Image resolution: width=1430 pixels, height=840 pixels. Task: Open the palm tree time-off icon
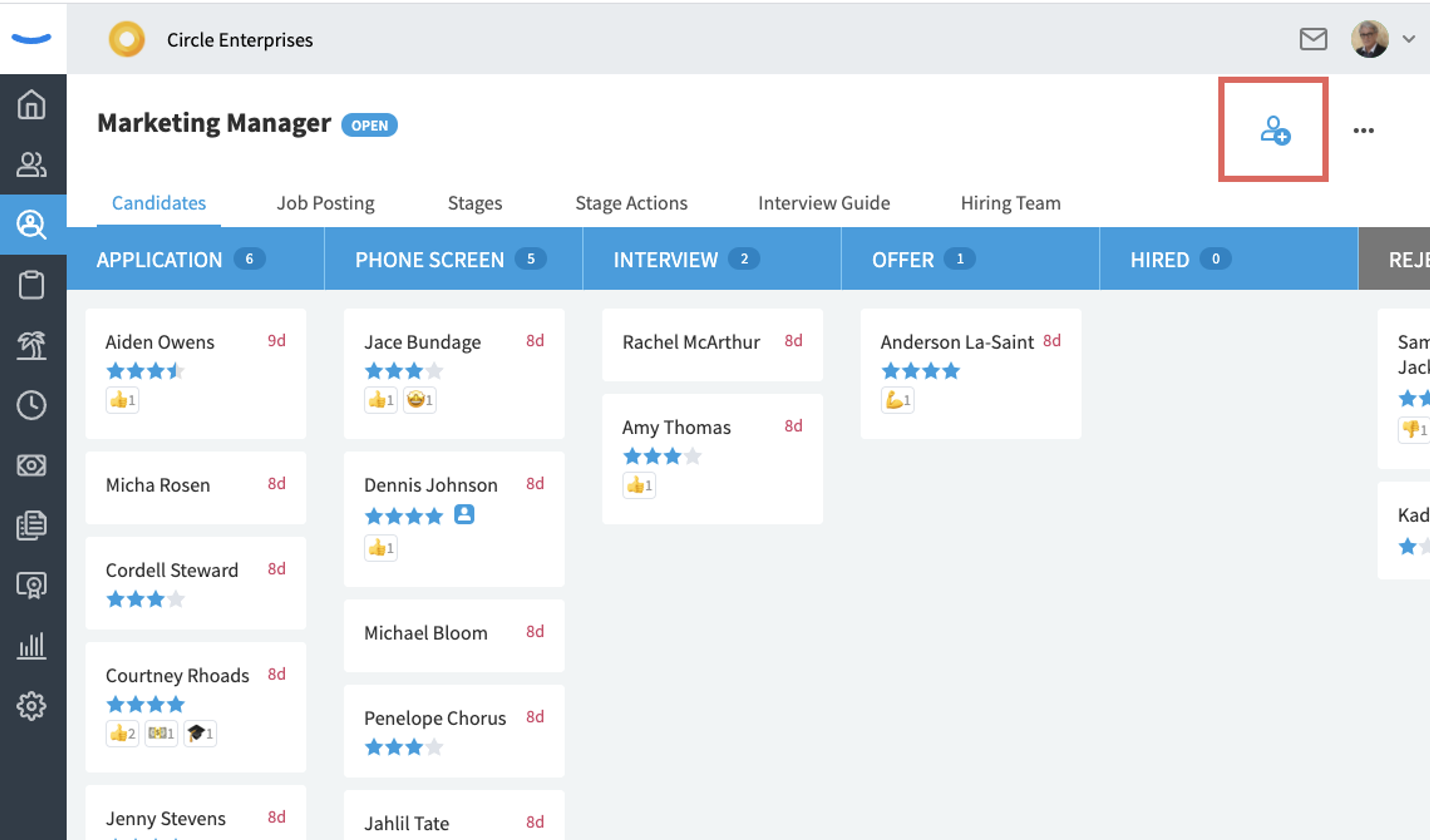(x=31, y=345)
